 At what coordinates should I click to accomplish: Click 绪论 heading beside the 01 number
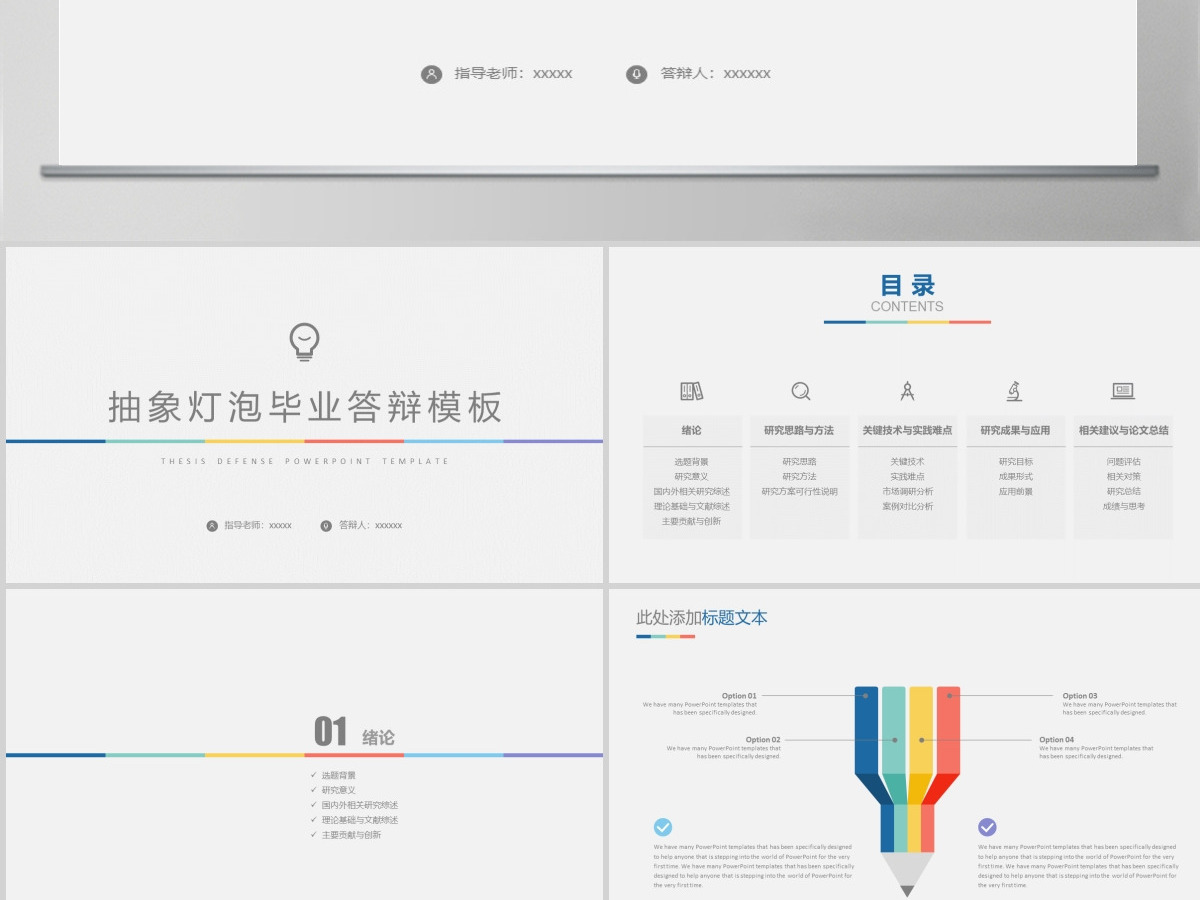point(378,738)
